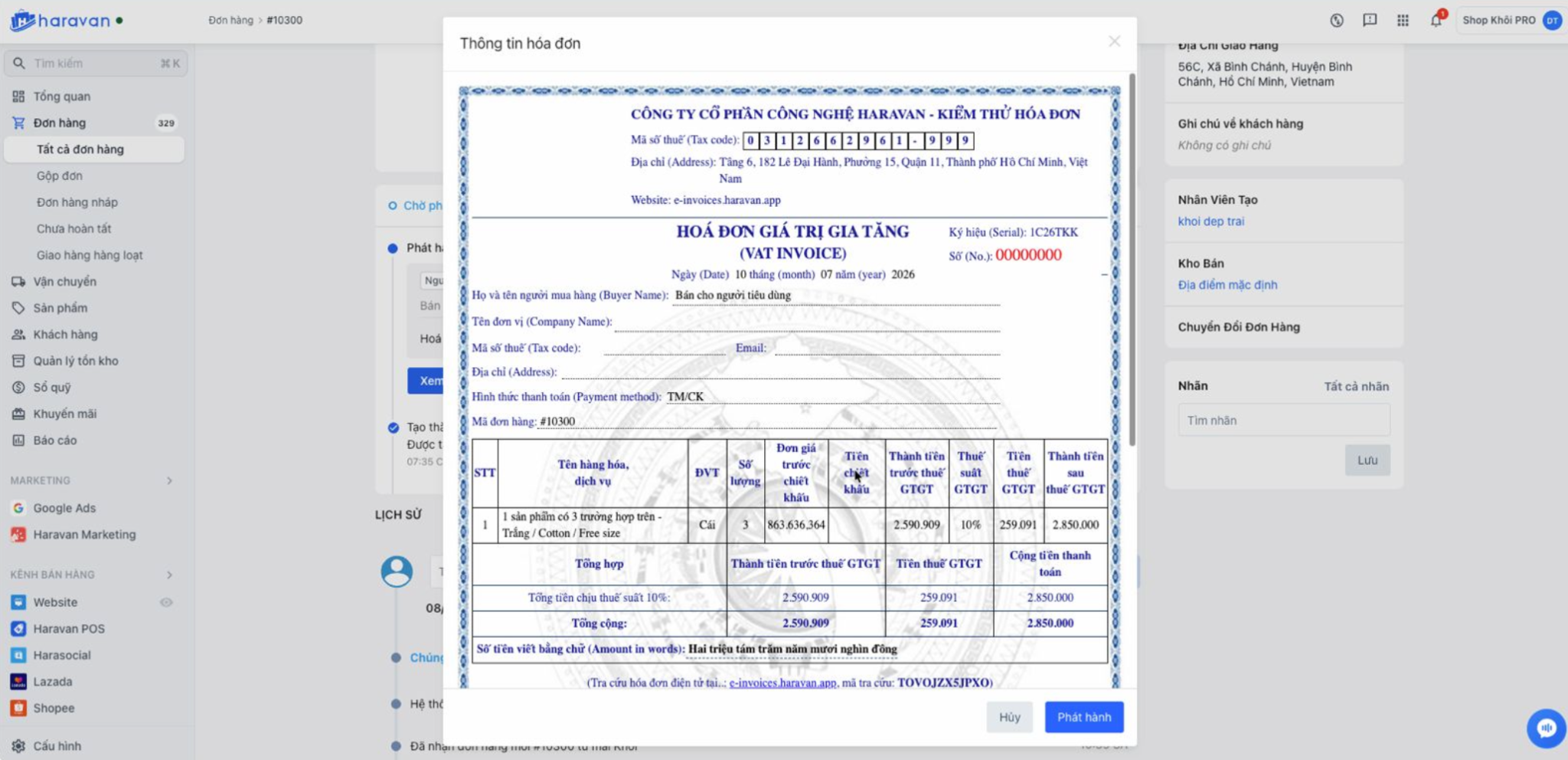Open the history clock icon in header

pos(1337,21)
